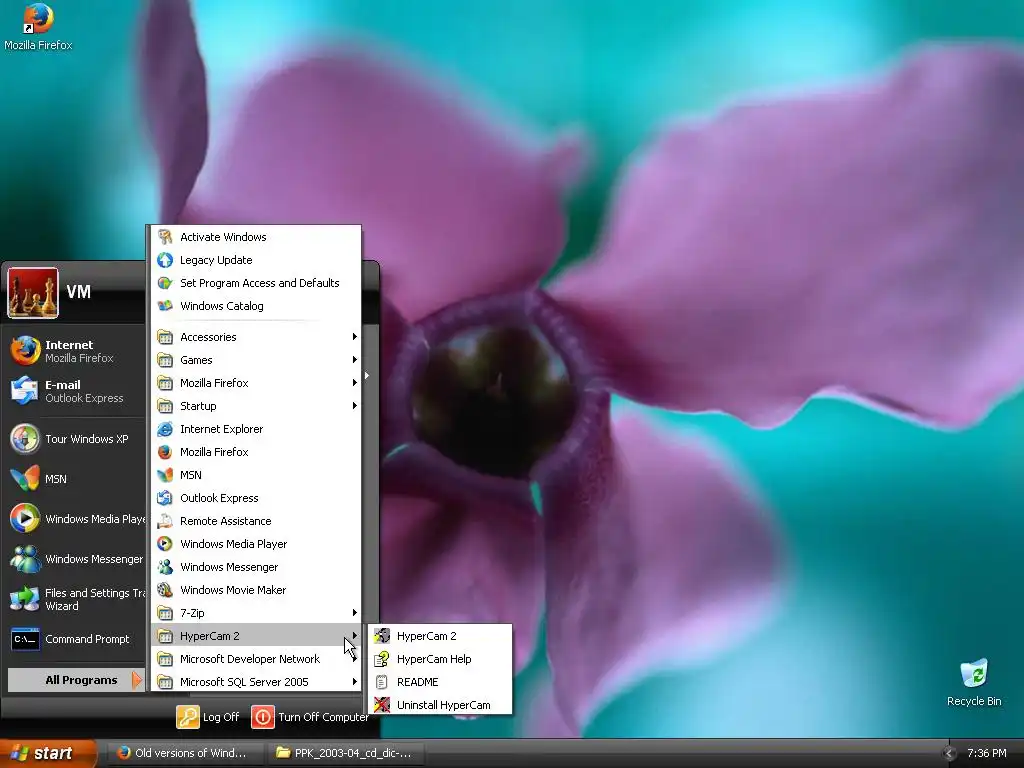Expand the Accessories submenu arrow

(355, 337)
